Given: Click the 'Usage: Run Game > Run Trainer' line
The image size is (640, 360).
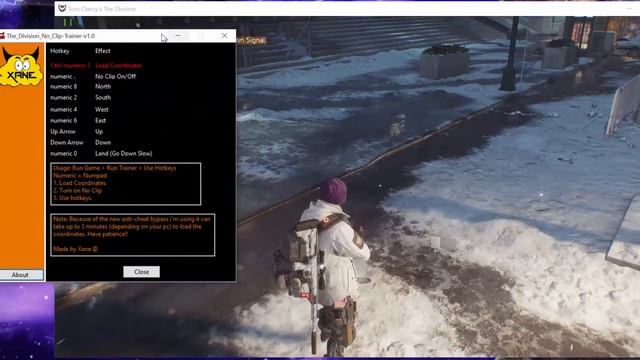Looking at the screenshot, I should pyautogui.click(x=115, y=168).
